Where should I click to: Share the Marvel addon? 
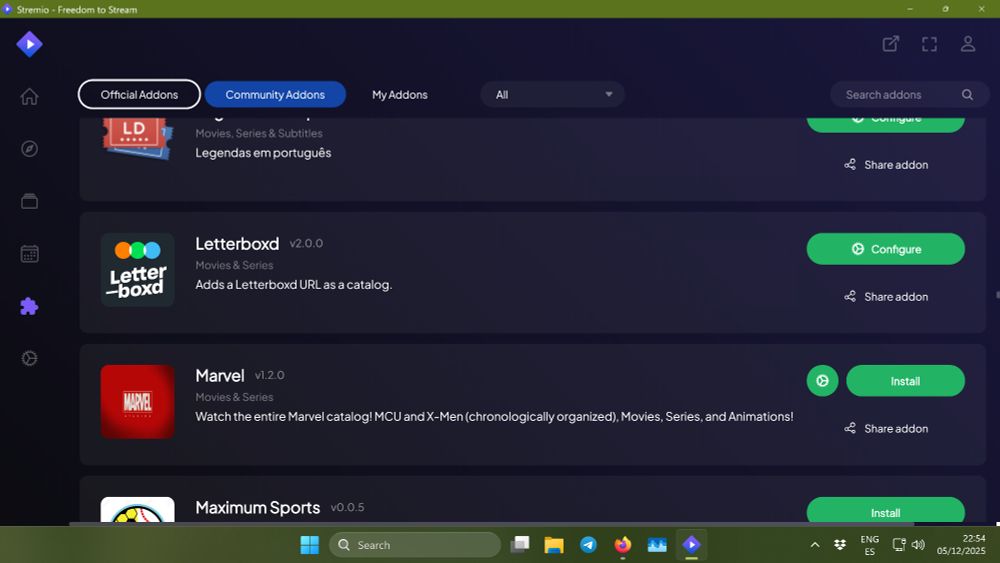(886, 428)
